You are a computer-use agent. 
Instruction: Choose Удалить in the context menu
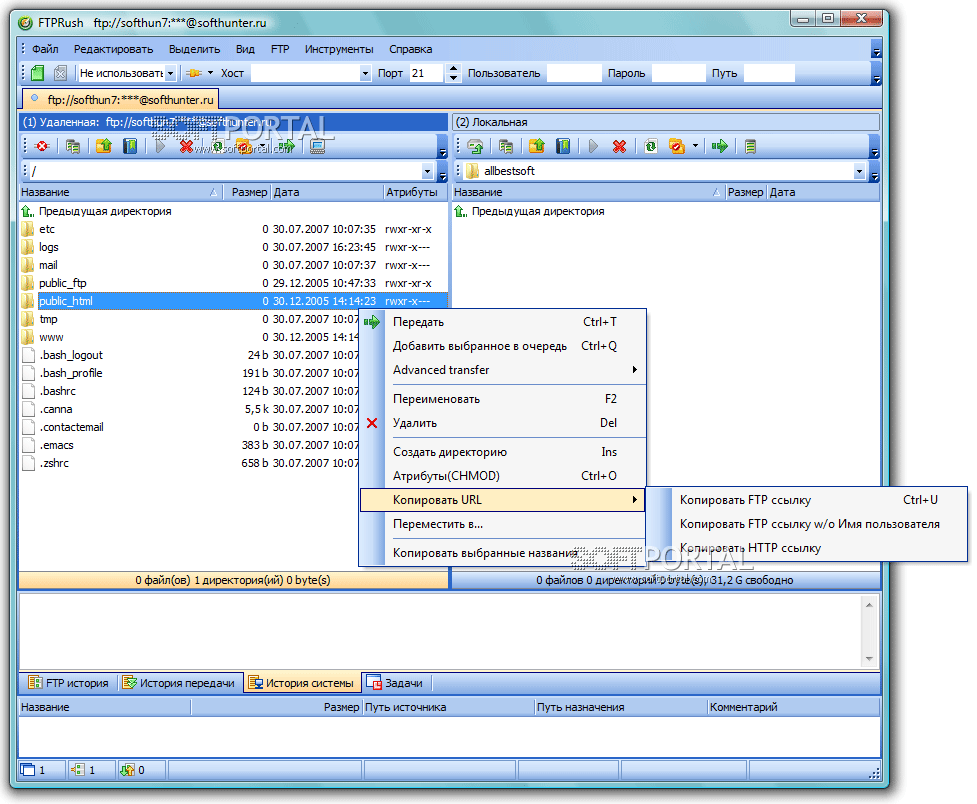(503, 423)
